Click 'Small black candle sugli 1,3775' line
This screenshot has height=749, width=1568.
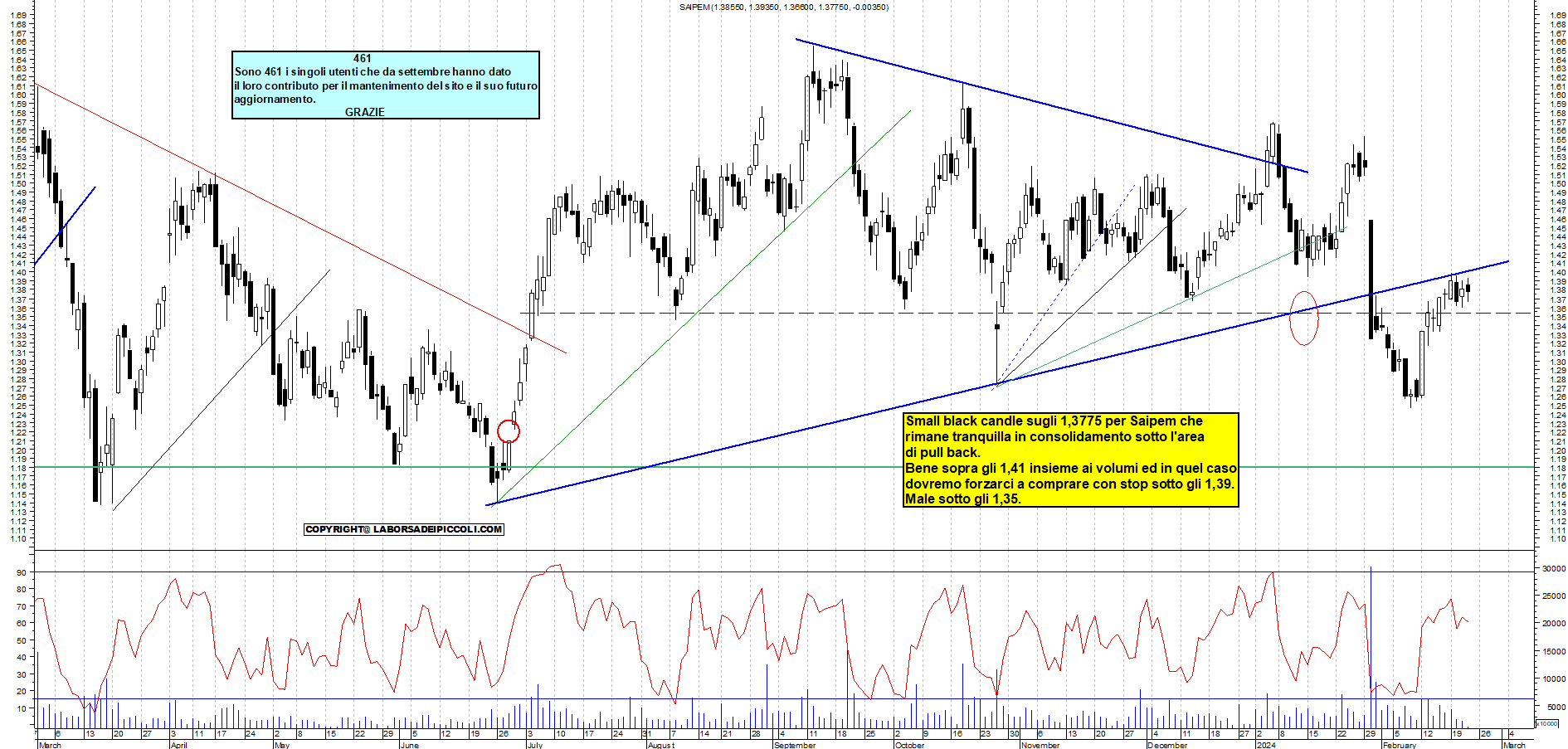pyautogui.click(x=1054, y=421)
